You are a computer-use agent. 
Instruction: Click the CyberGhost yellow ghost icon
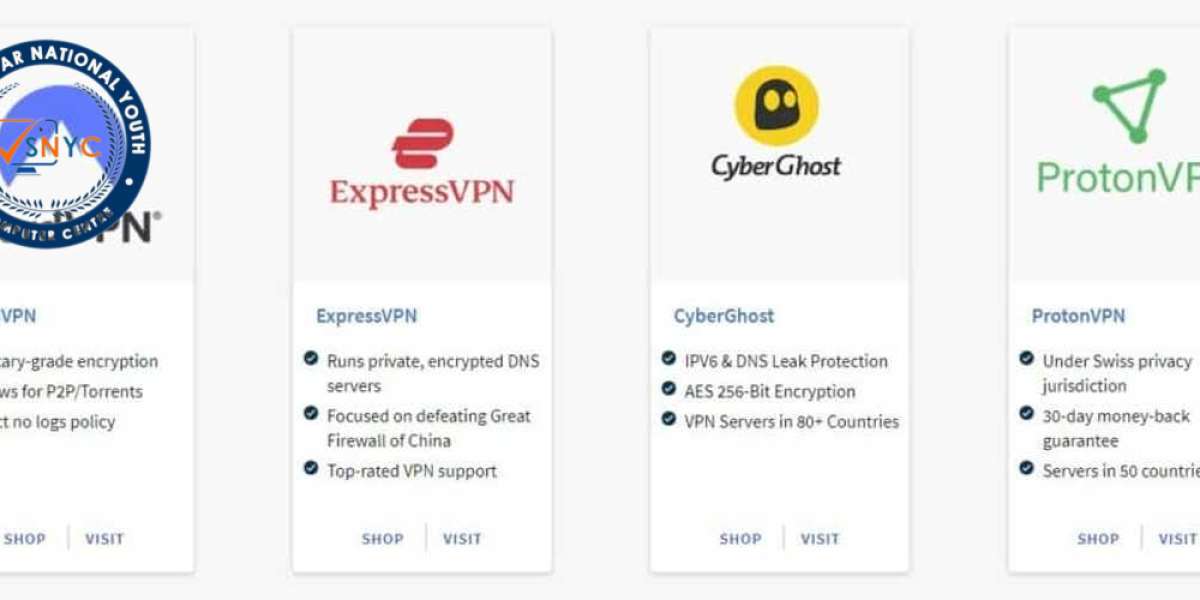[x=777, y=106]
